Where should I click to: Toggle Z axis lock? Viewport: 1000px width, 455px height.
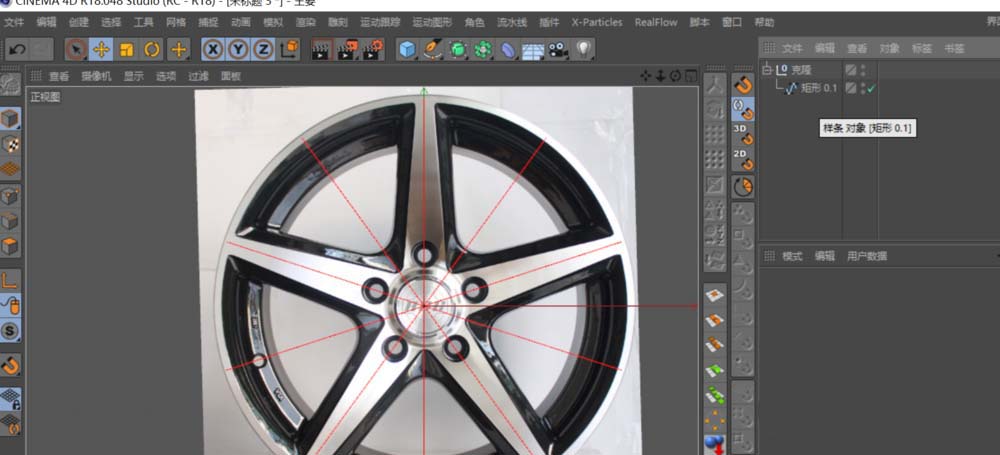click(263, 49)
